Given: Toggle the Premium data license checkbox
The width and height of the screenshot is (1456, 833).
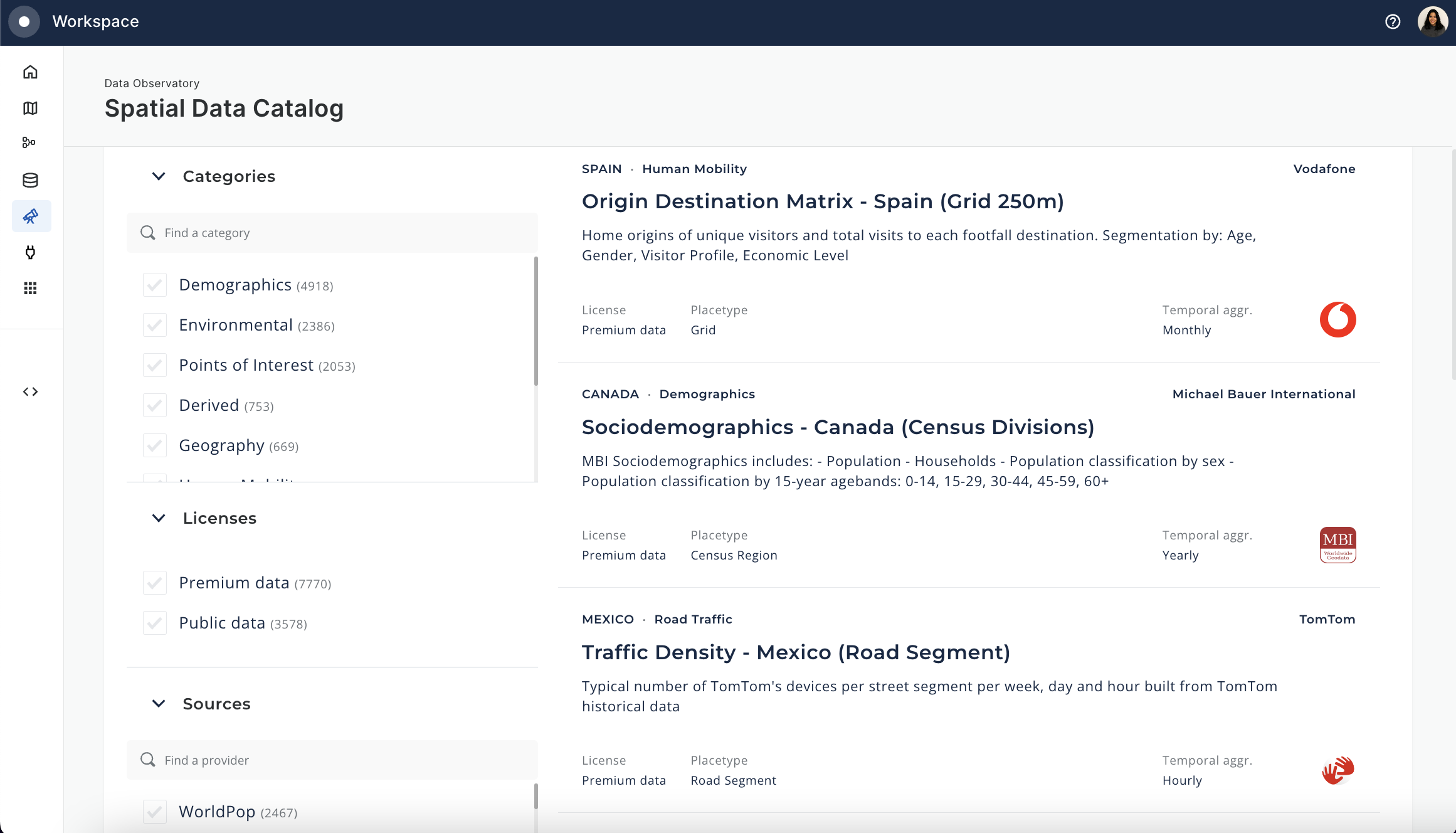Looking at the screenshot, I should pyautogui.click(x=154, y=582).
